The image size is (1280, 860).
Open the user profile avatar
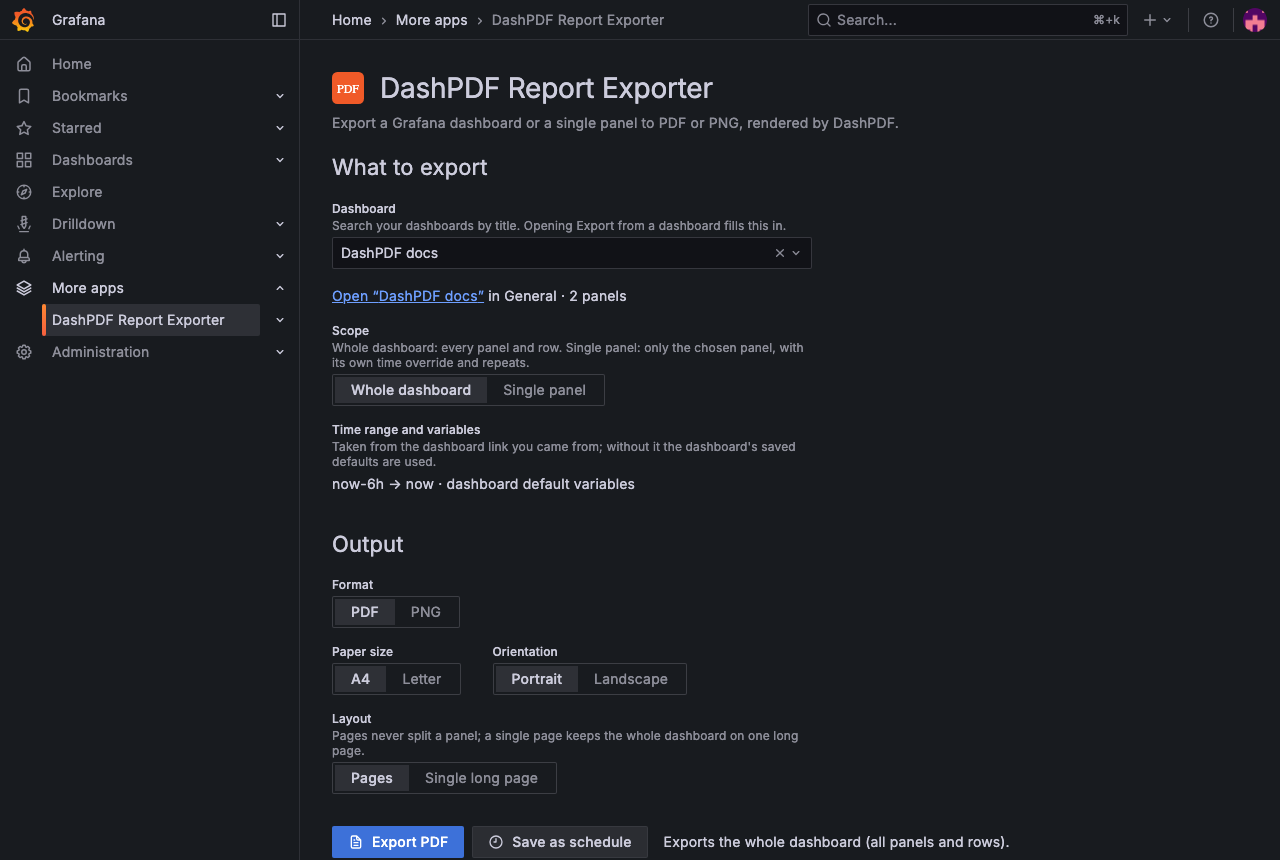point(1255,20)
